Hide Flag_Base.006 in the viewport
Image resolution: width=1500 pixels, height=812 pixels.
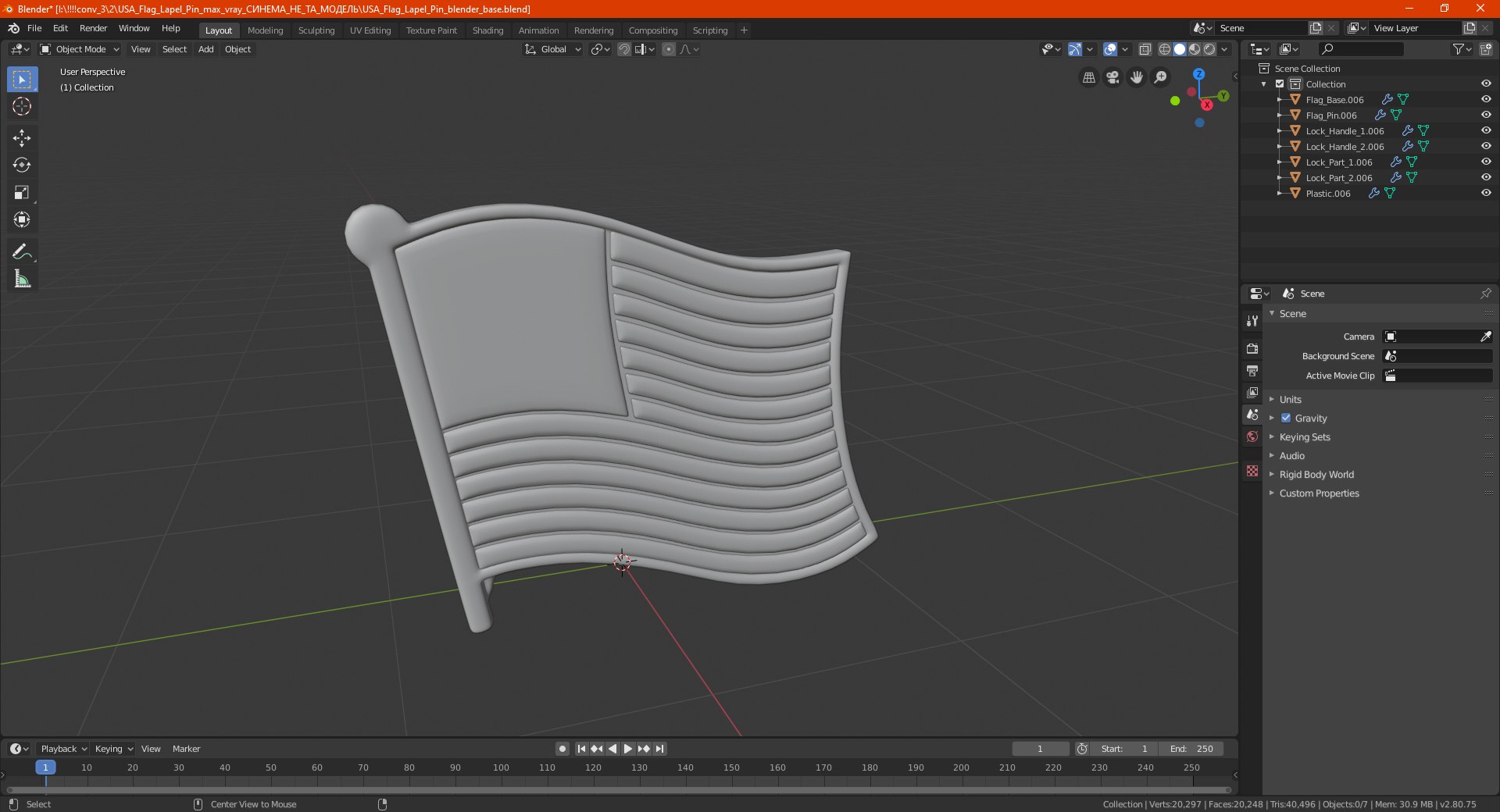point(1485,100)
